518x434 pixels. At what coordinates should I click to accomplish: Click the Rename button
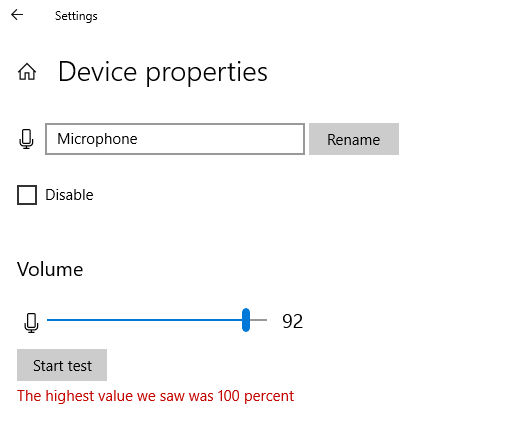354,139
